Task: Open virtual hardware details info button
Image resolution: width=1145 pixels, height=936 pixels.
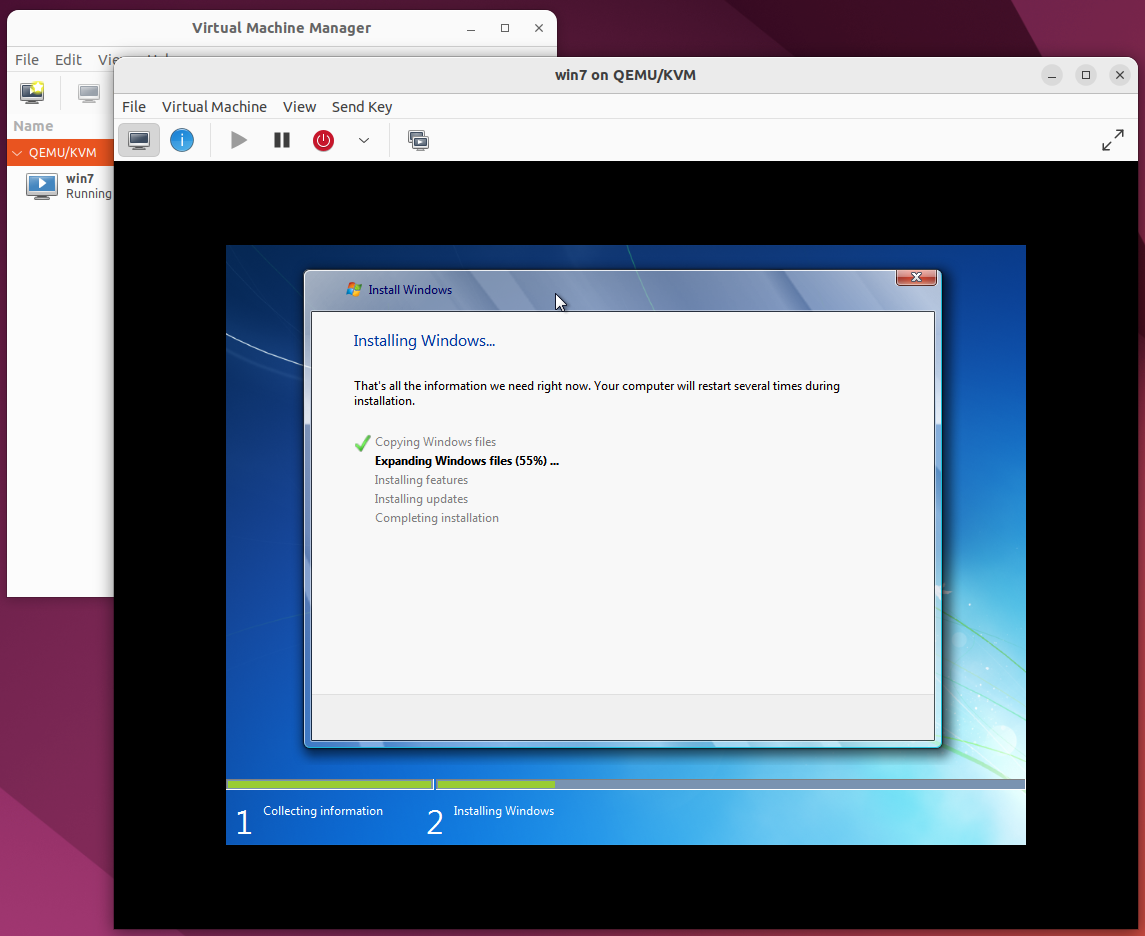Action: tap(182, 140)
